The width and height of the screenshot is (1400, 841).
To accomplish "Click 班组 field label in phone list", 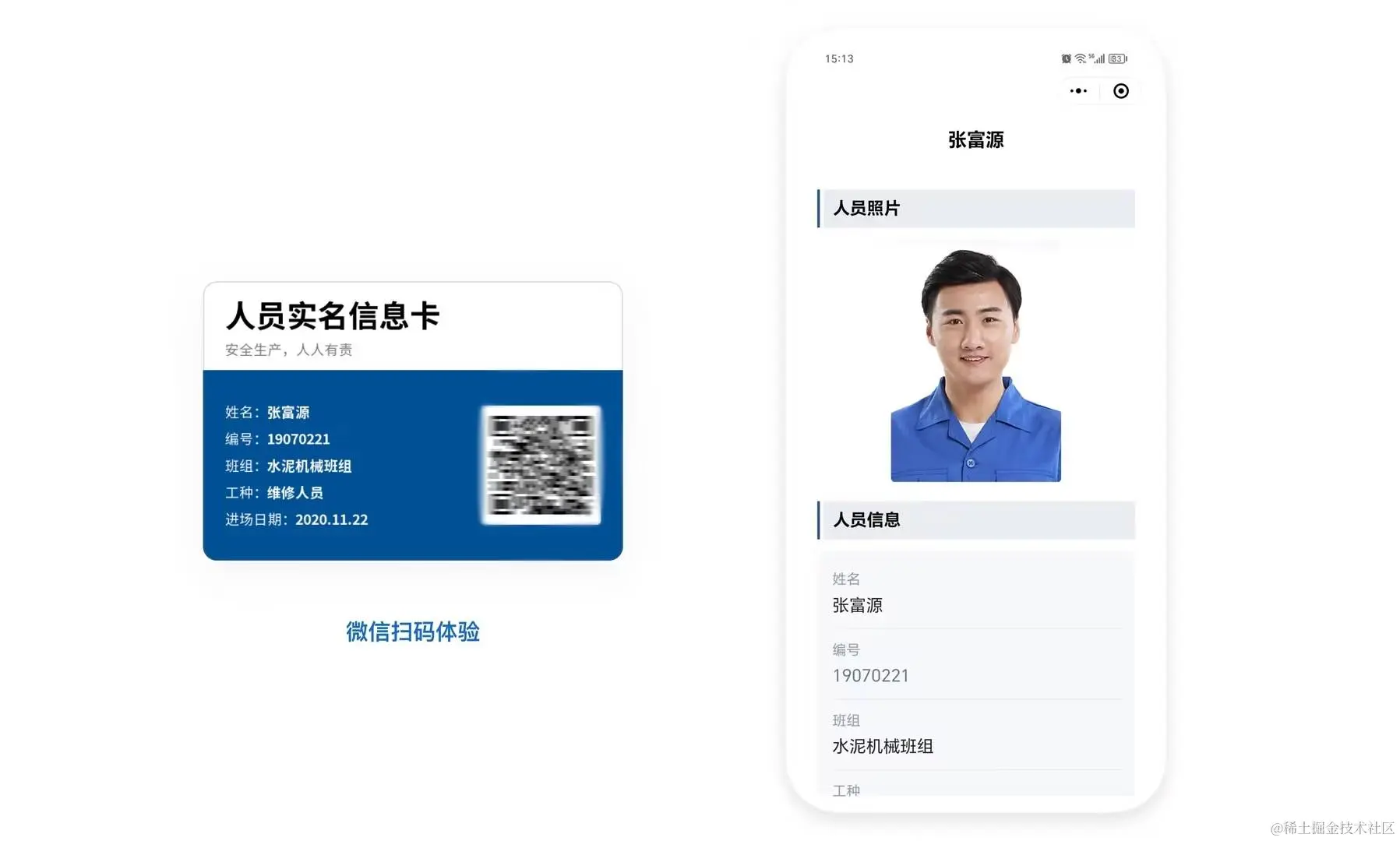I will pos(846,720).
